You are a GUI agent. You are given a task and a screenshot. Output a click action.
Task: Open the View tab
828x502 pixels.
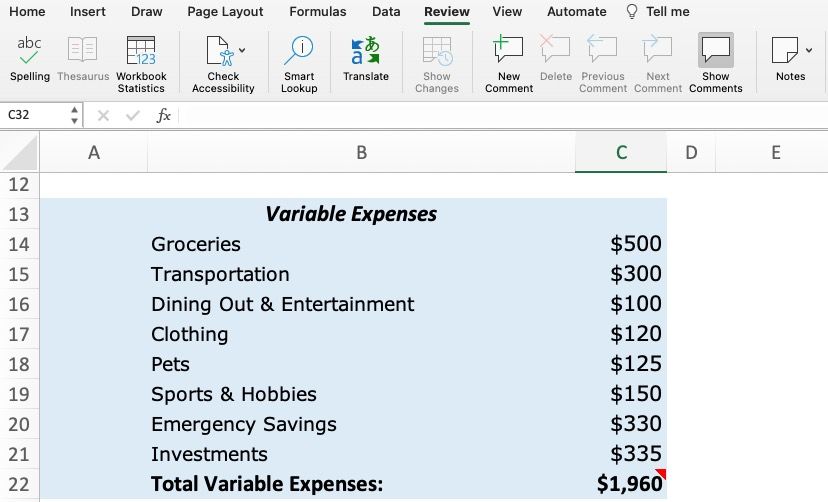tap(507, 12)
